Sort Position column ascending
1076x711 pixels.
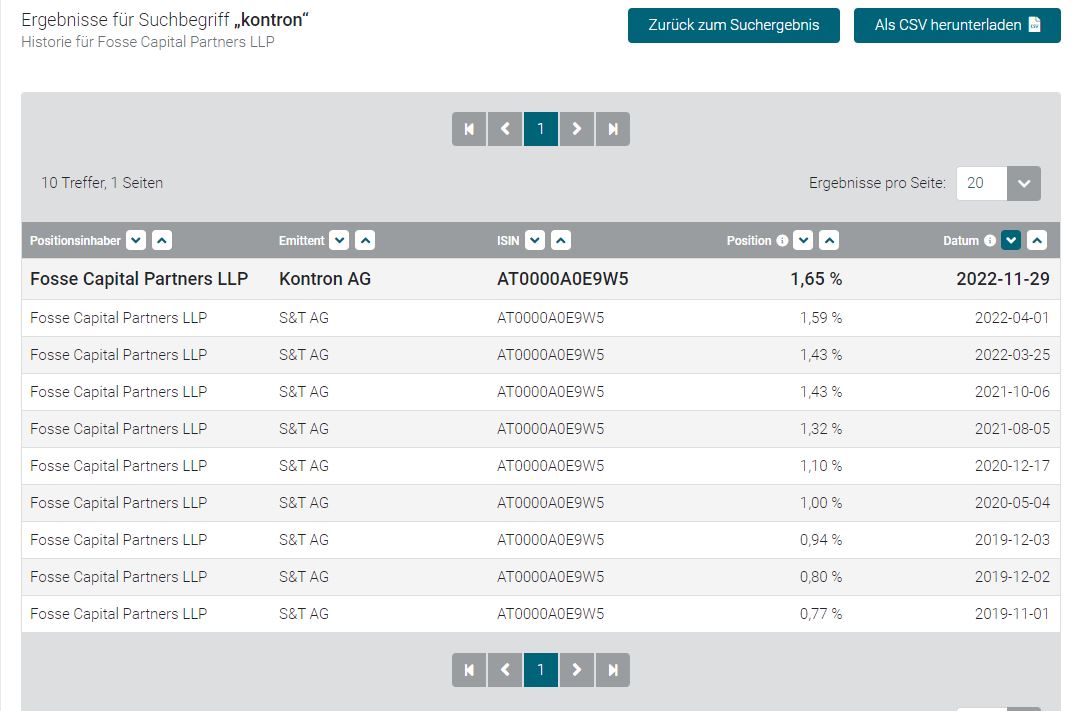pos(829,240)
